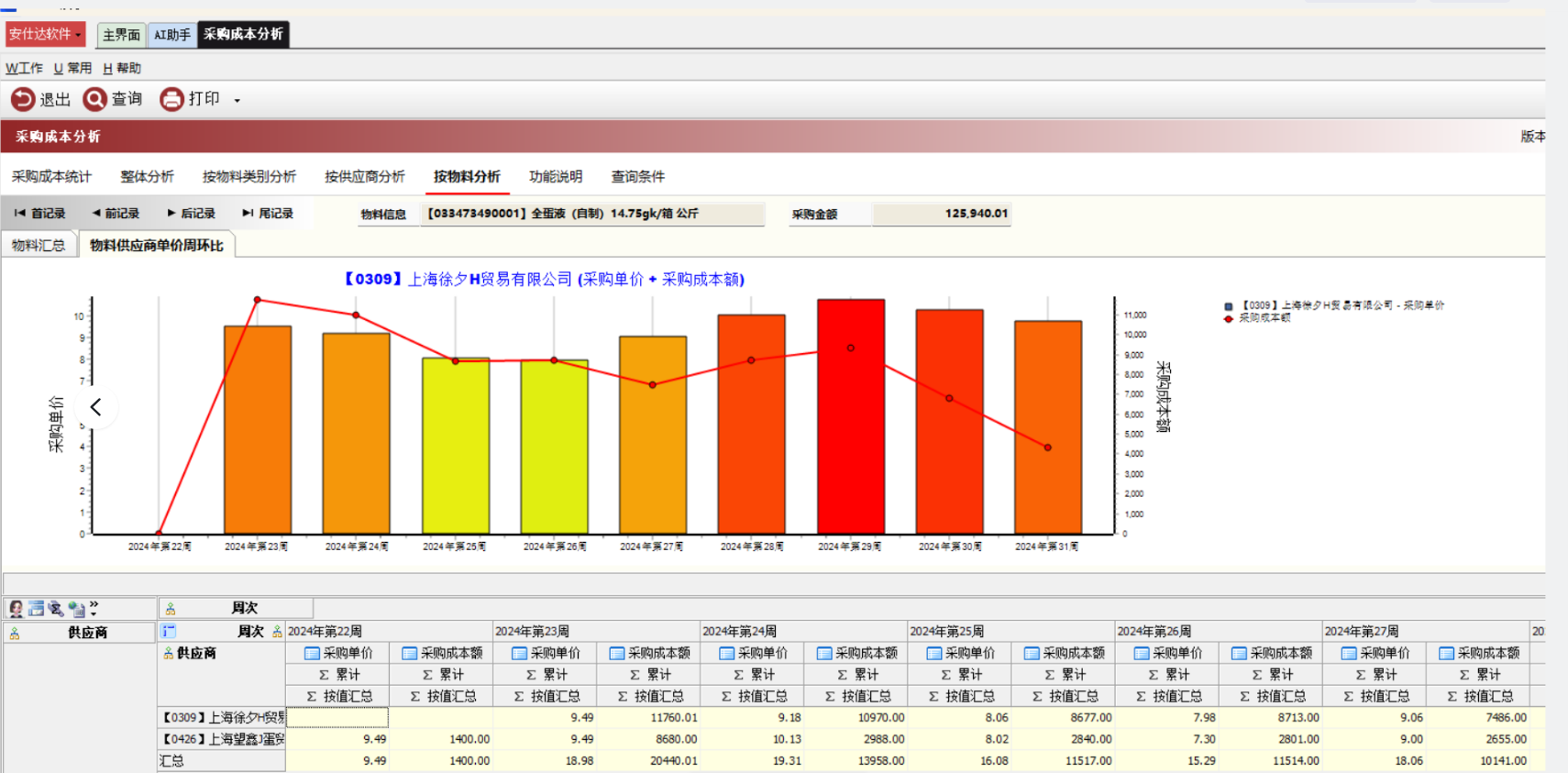This screenshot has height=773, width=1568.
Task: Click the portrait icon in the pivot toolbar
Action: point(16,609)
